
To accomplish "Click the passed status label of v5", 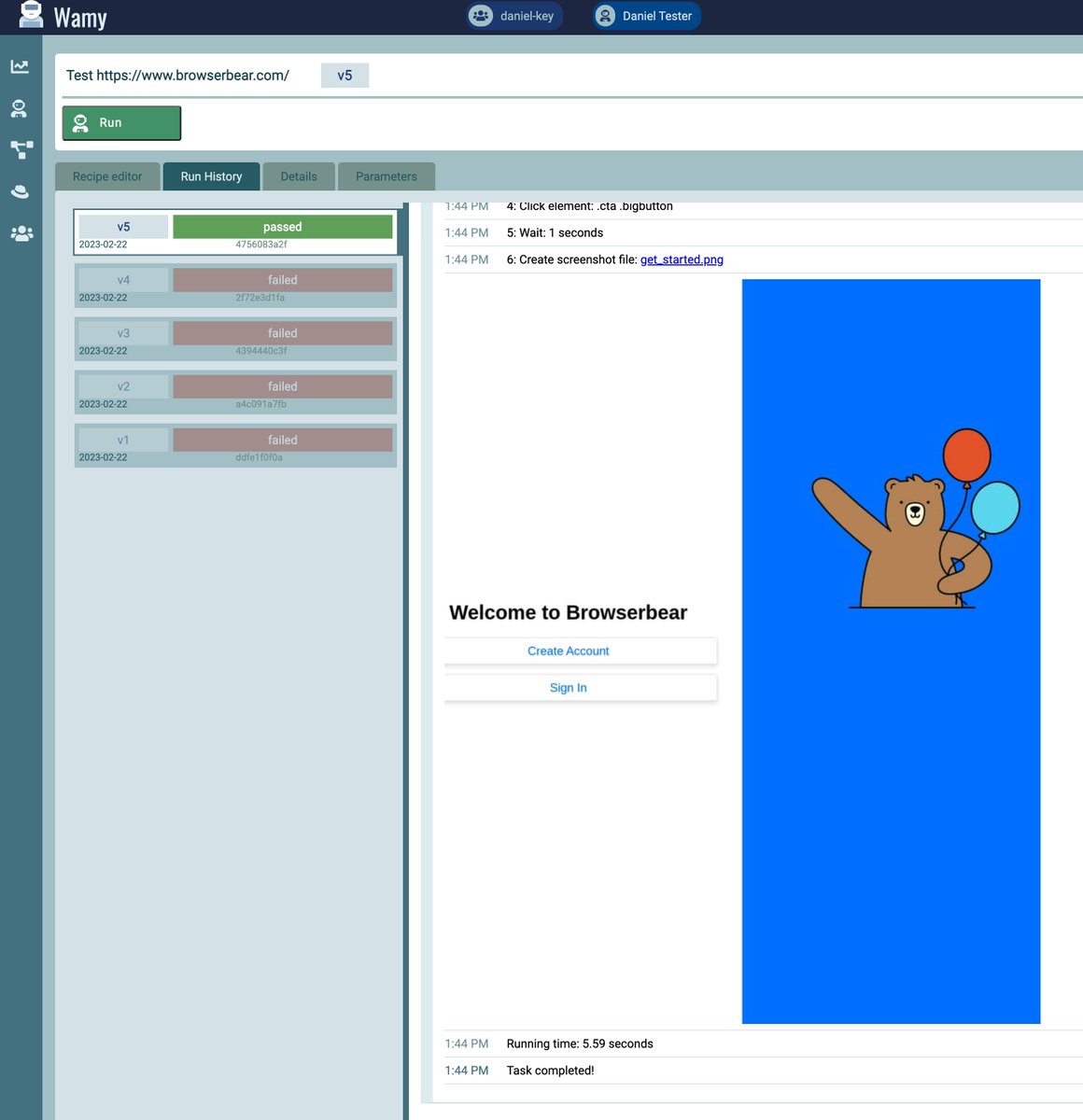I will click(282, 227).
